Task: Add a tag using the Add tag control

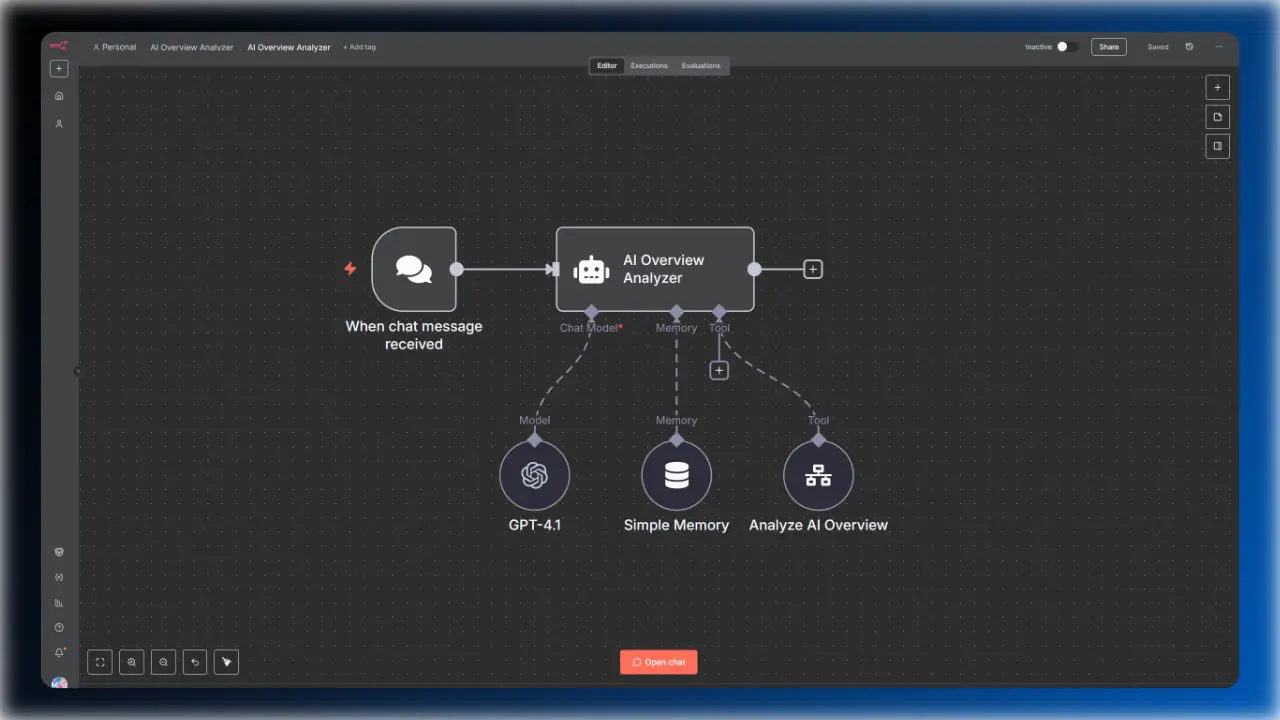Action: pos(359,46)
